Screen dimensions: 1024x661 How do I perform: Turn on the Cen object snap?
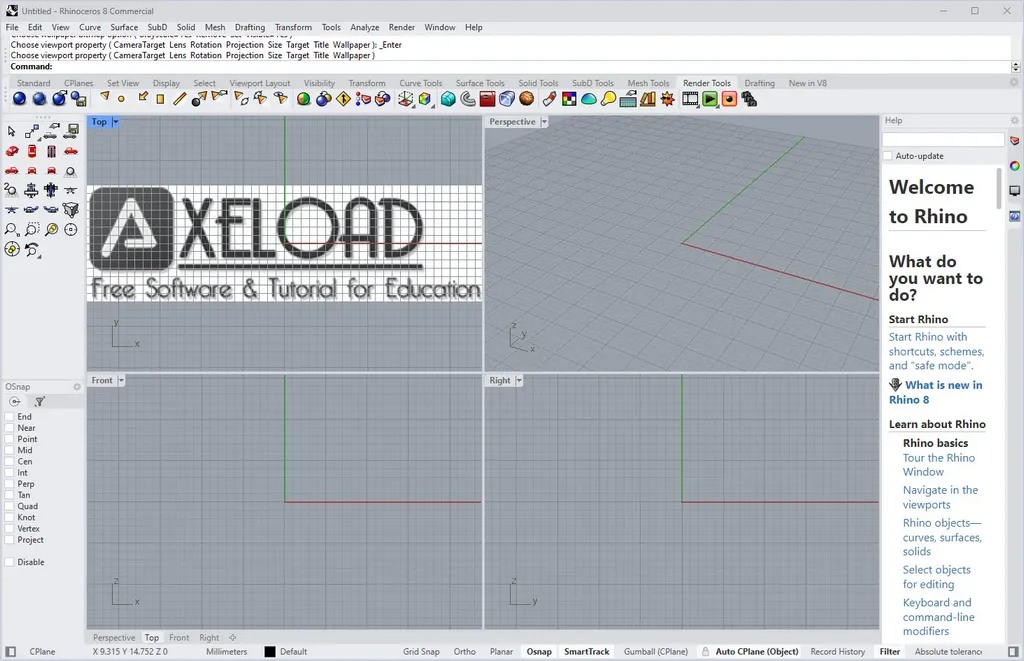[9, 461]
